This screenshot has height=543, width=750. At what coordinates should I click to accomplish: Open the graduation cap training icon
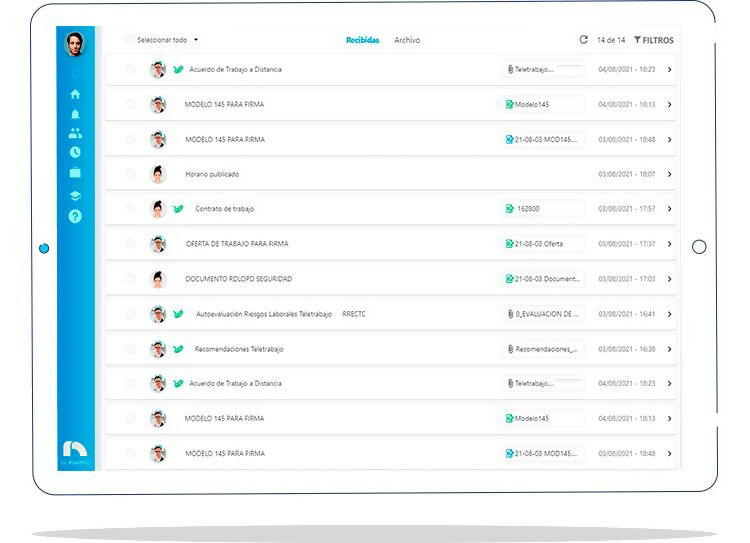pos(75,195)
